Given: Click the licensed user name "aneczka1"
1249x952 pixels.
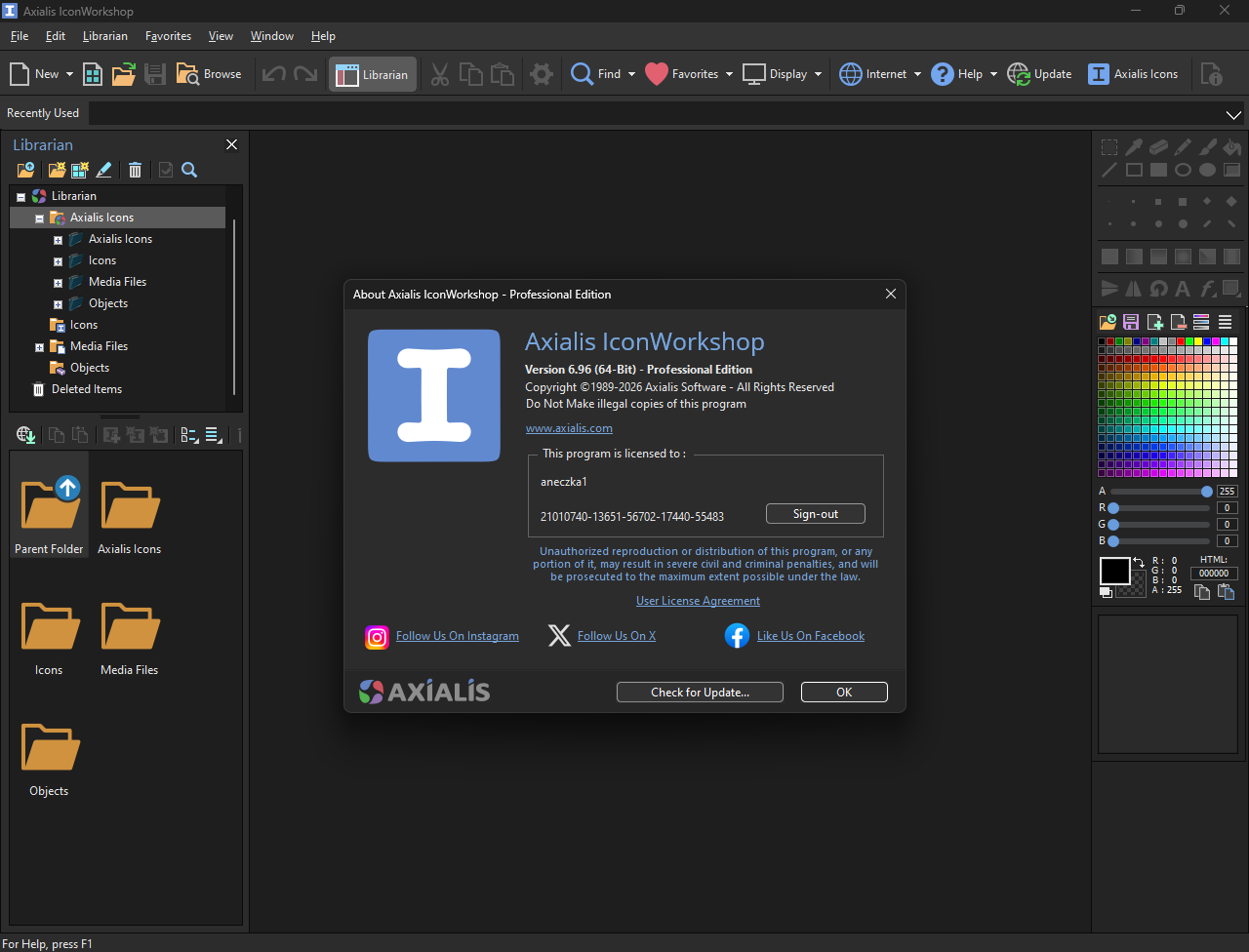Looking at the screenshot, I should click(x=564, y=482).
